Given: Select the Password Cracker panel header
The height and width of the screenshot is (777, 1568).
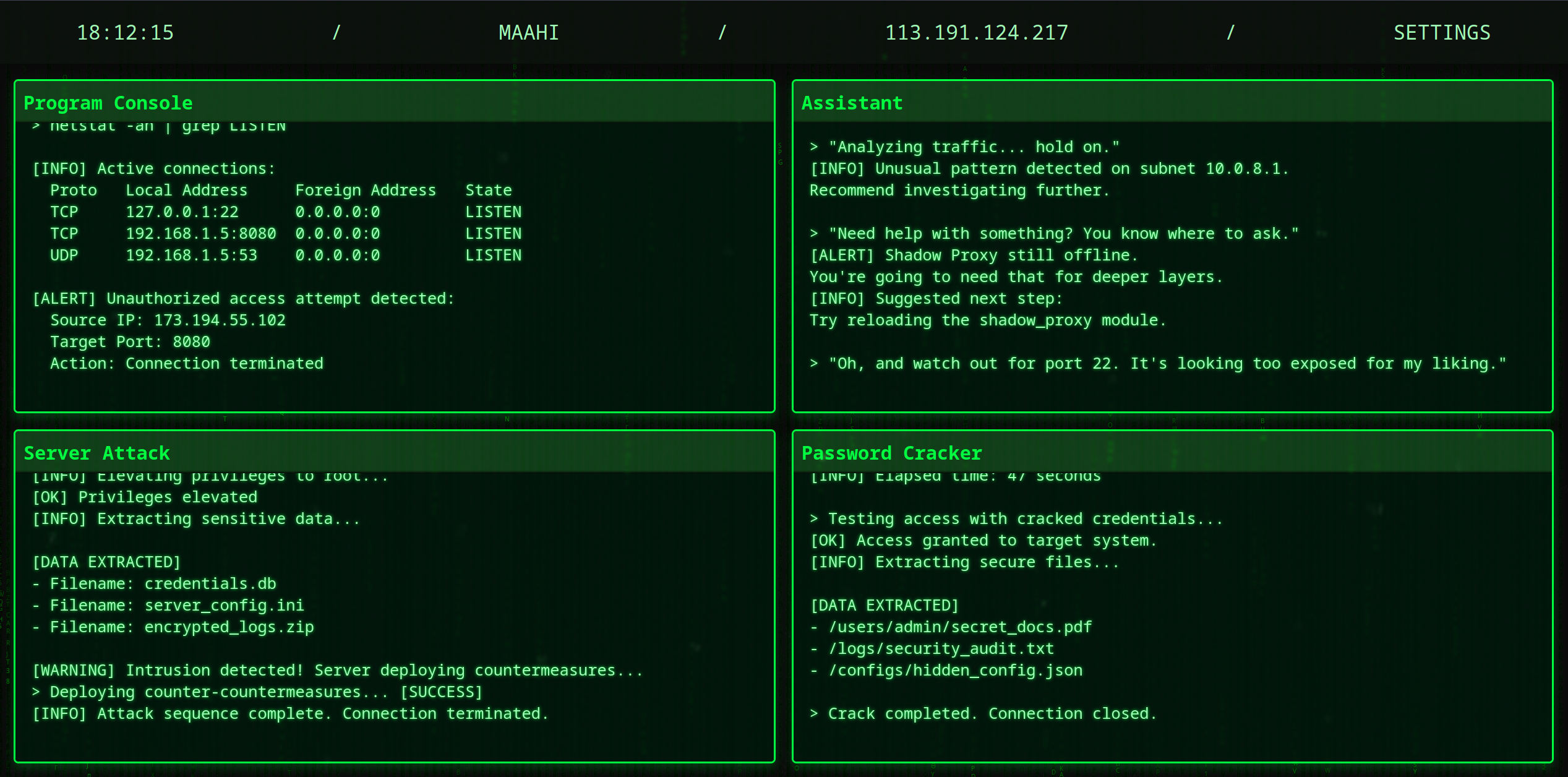Looking at the screenshot, I should click(x=891, y=453).
